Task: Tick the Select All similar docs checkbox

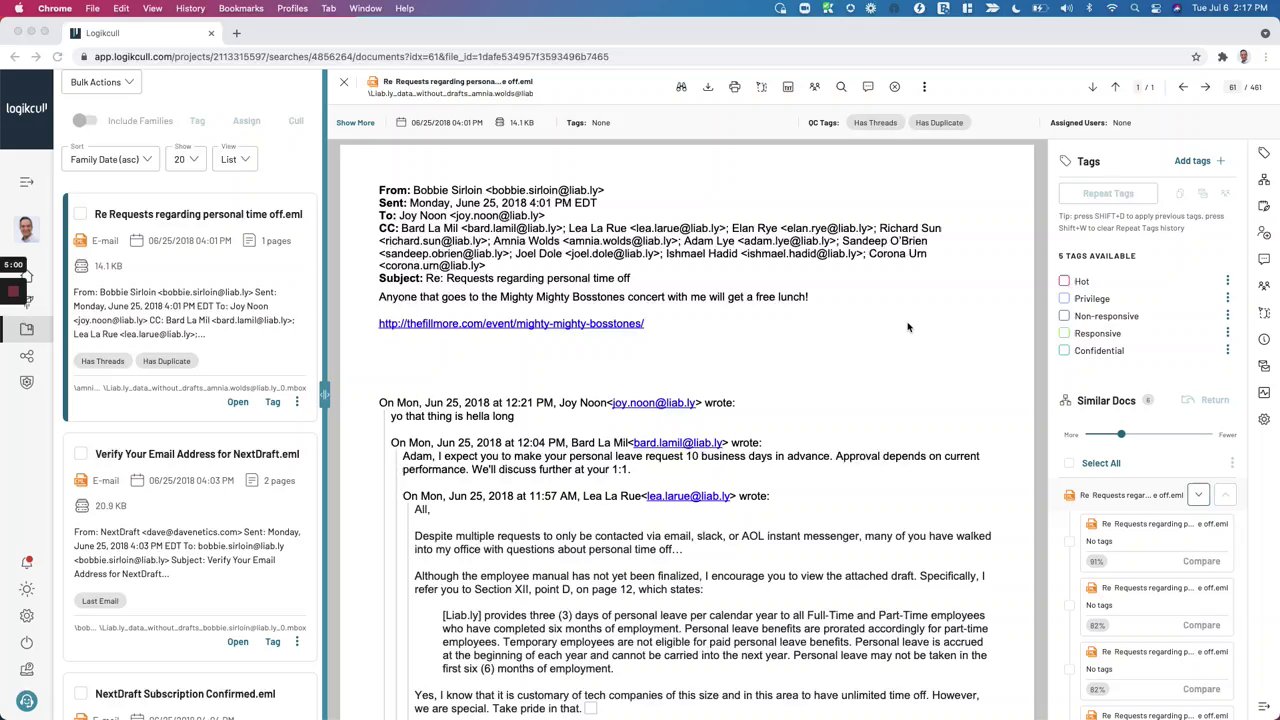Action: coord(1070,463)
